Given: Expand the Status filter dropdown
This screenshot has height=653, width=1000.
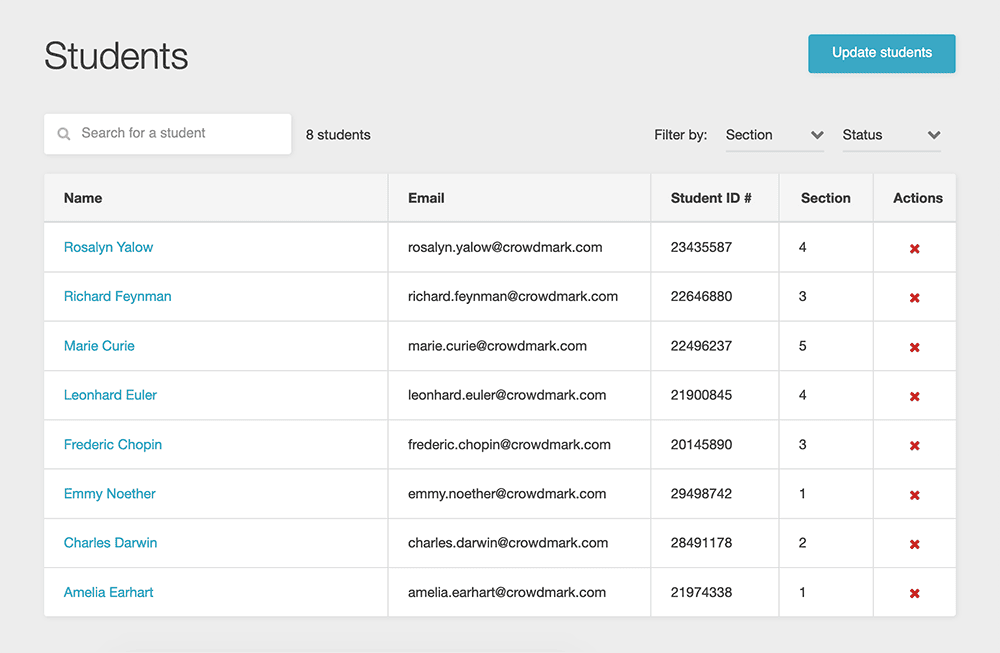Looking at the screenshot, I should pyautogui.click(x=891, y=135).
